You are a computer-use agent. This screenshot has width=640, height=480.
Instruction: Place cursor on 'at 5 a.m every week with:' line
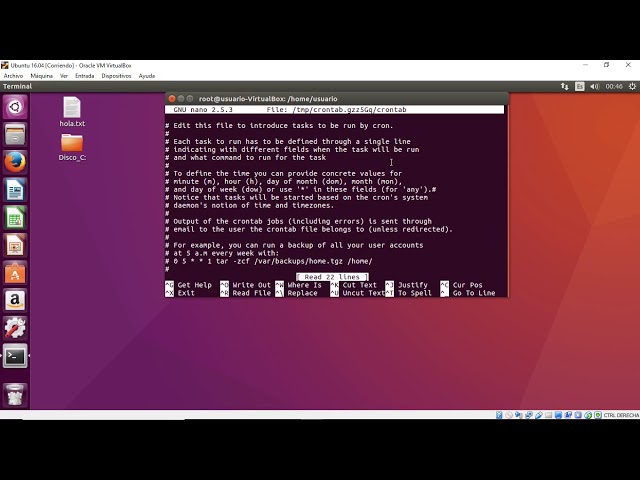[222, 253]
